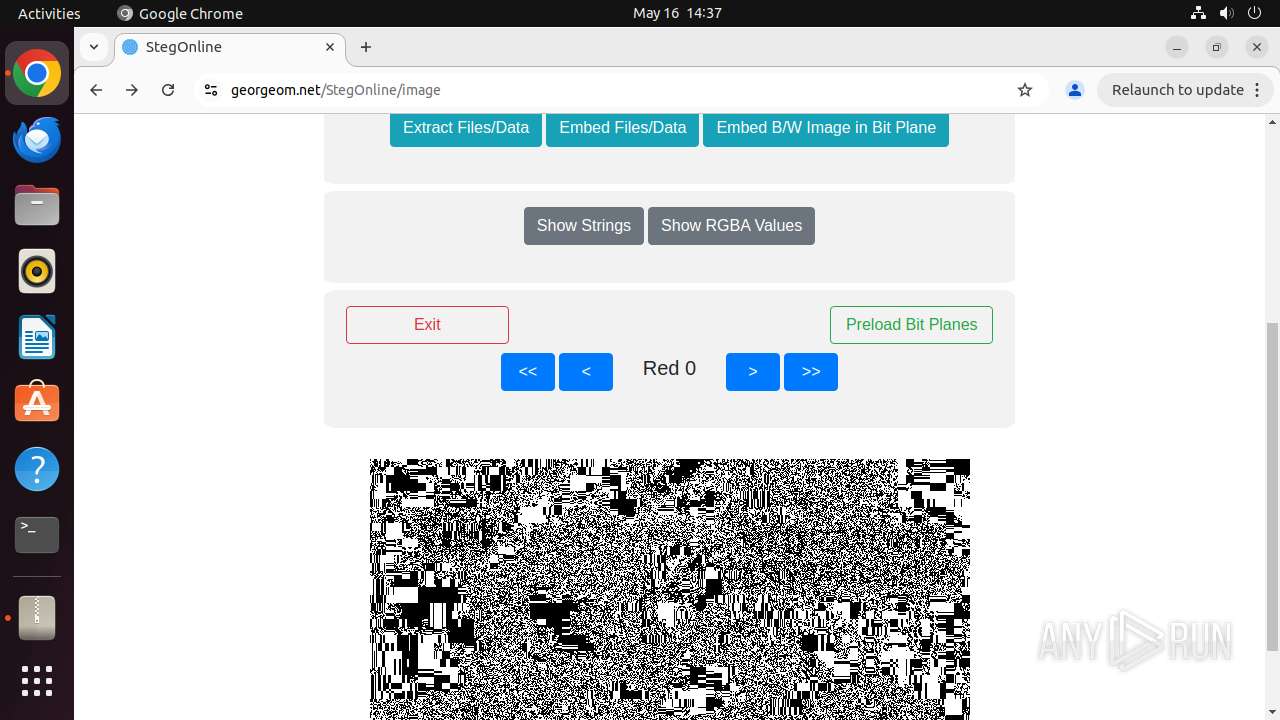The width and height of the screenshot is (1280, 720).
Task: Open the Chrome menu three dots
Action: point(1258,90)
